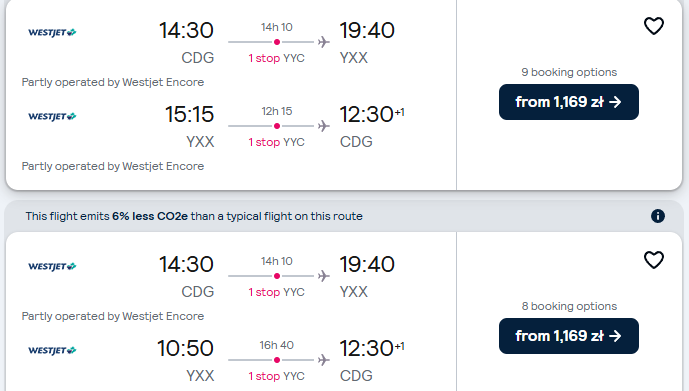
Task: Click airplane icon on 16h 40 route line
Action: coord(324,360)
